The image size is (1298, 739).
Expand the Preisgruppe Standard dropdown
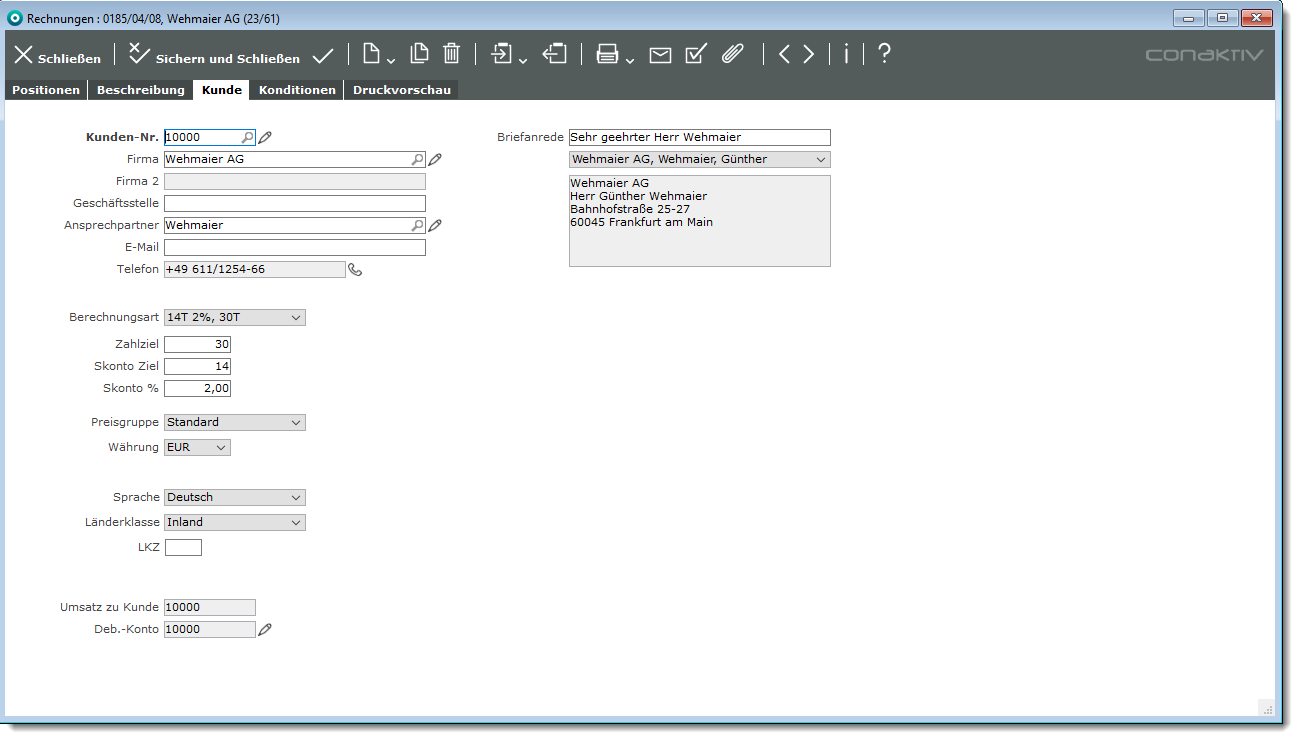point(235,423)
